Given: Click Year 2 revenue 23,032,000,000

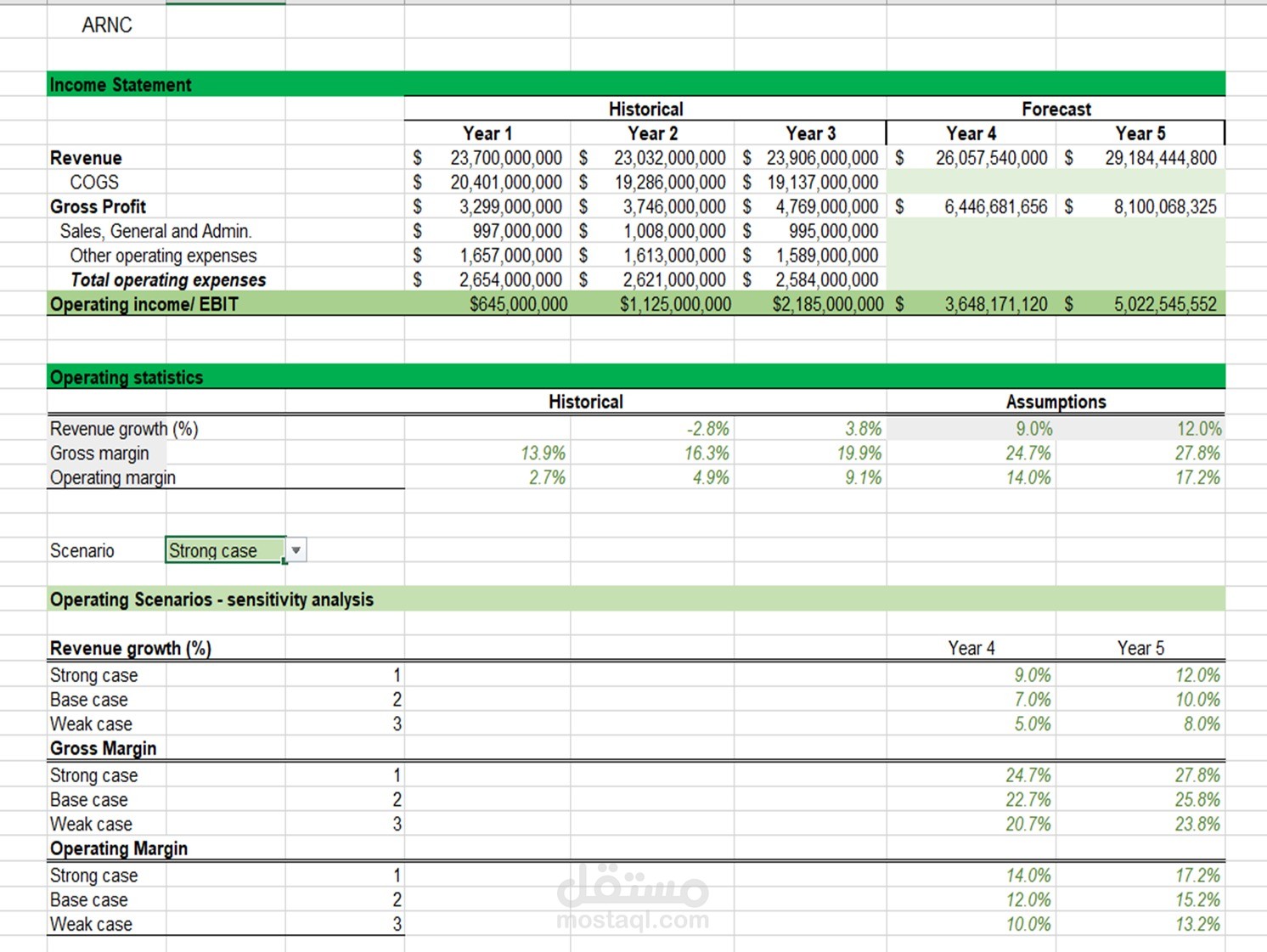Looking at the screenshot, I should coord(652,158).
